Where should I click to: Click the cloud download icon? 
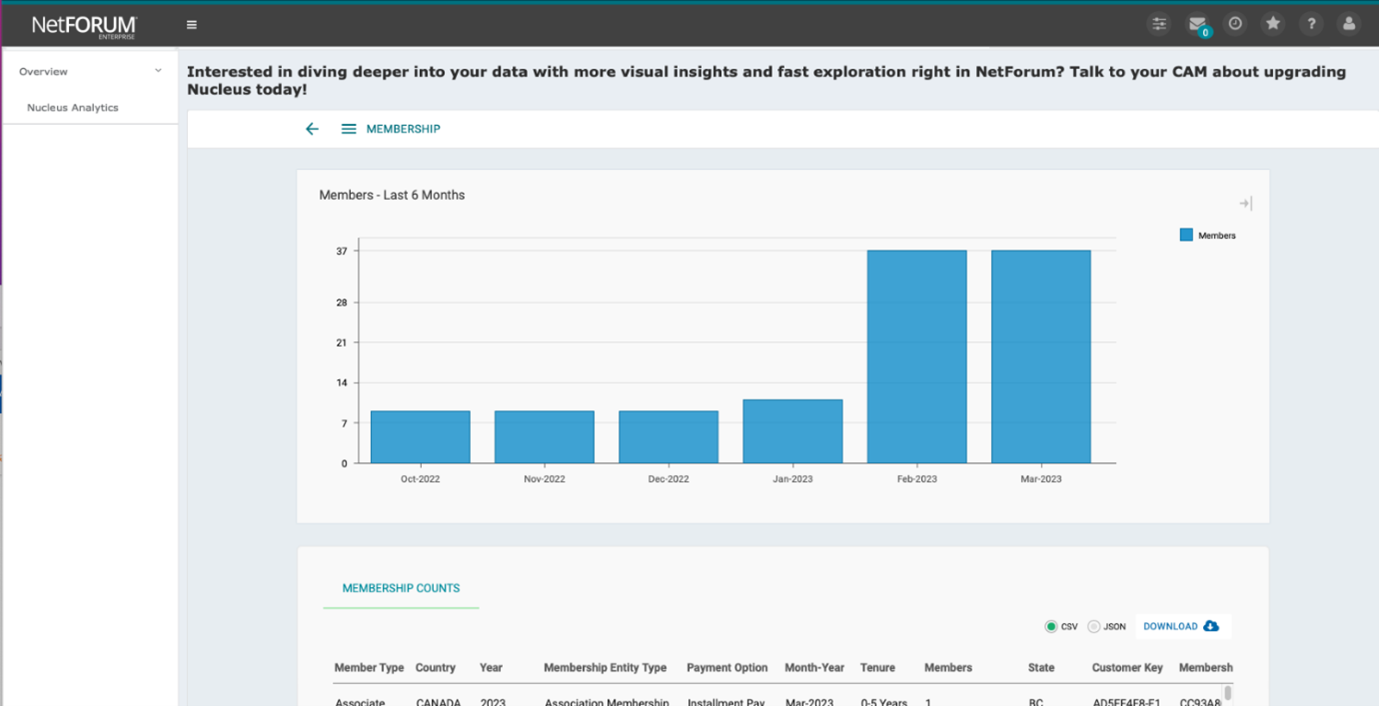click(1211, 626)
